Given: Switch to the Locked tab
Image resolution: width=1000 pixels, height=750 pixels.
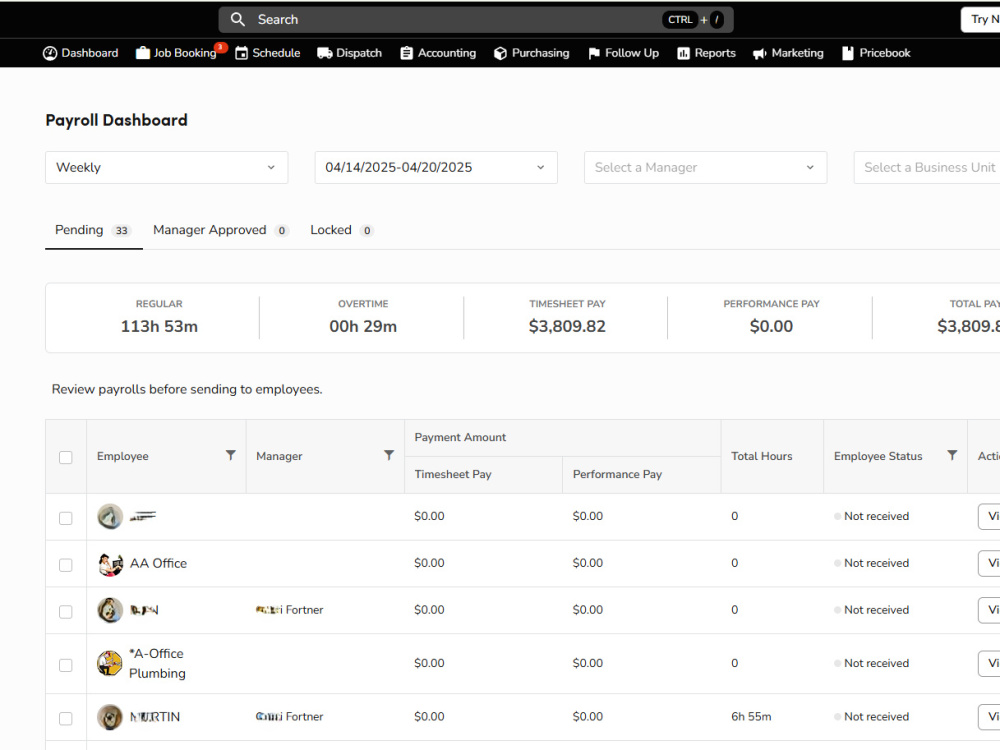Looking at the screenshot, I should (x=342, y=230).
